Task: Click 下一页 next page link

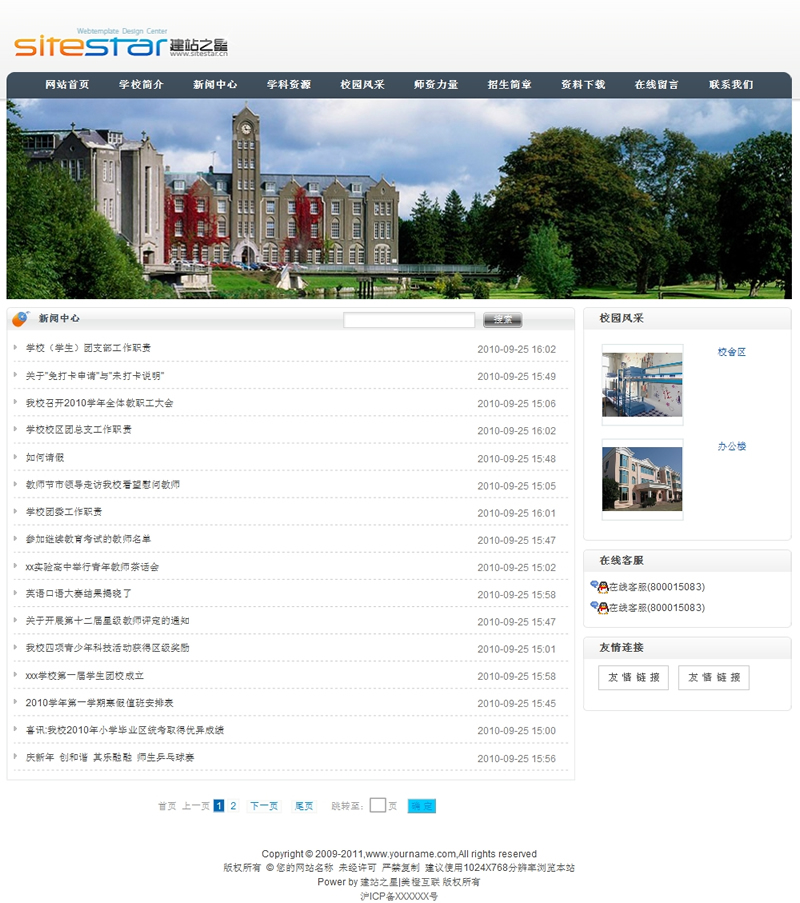Action: coord(264,806)
